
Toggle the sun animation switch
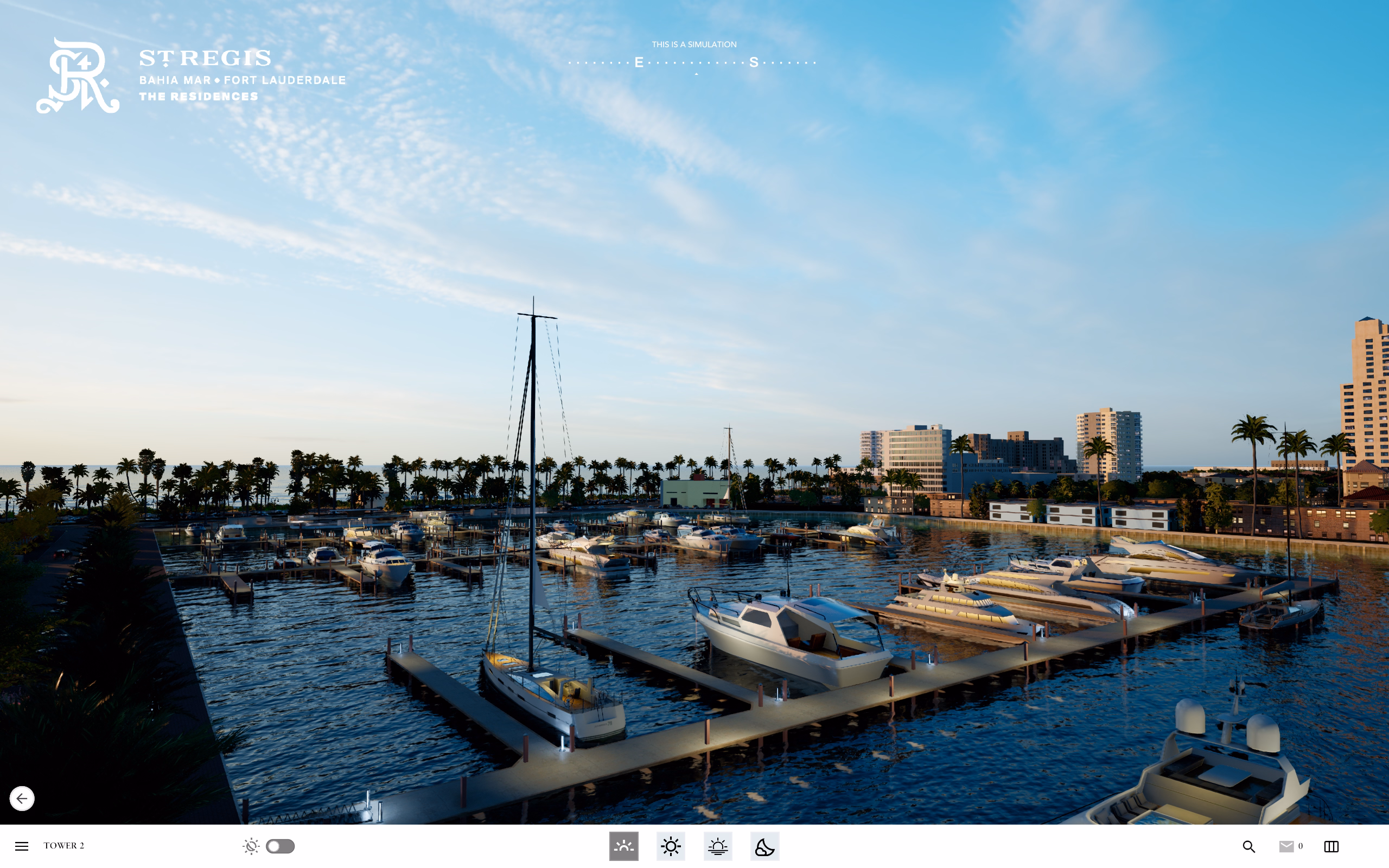280,846
